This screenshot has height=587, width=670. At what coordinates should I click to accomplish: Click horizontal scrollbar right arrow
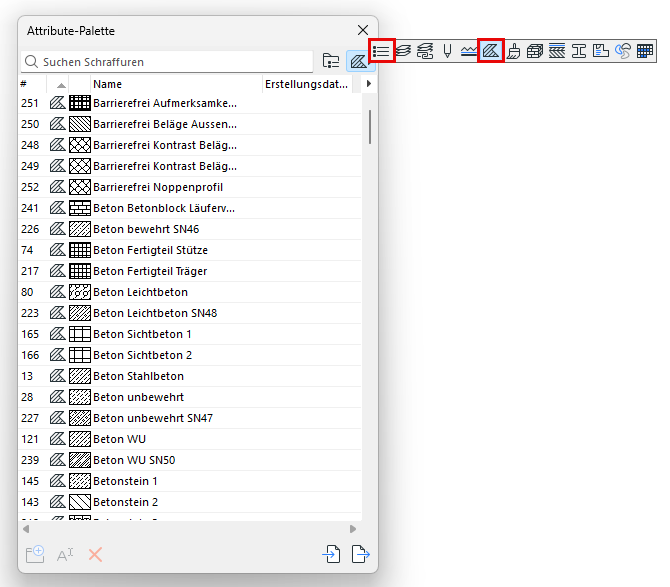[x=353, y=529]
